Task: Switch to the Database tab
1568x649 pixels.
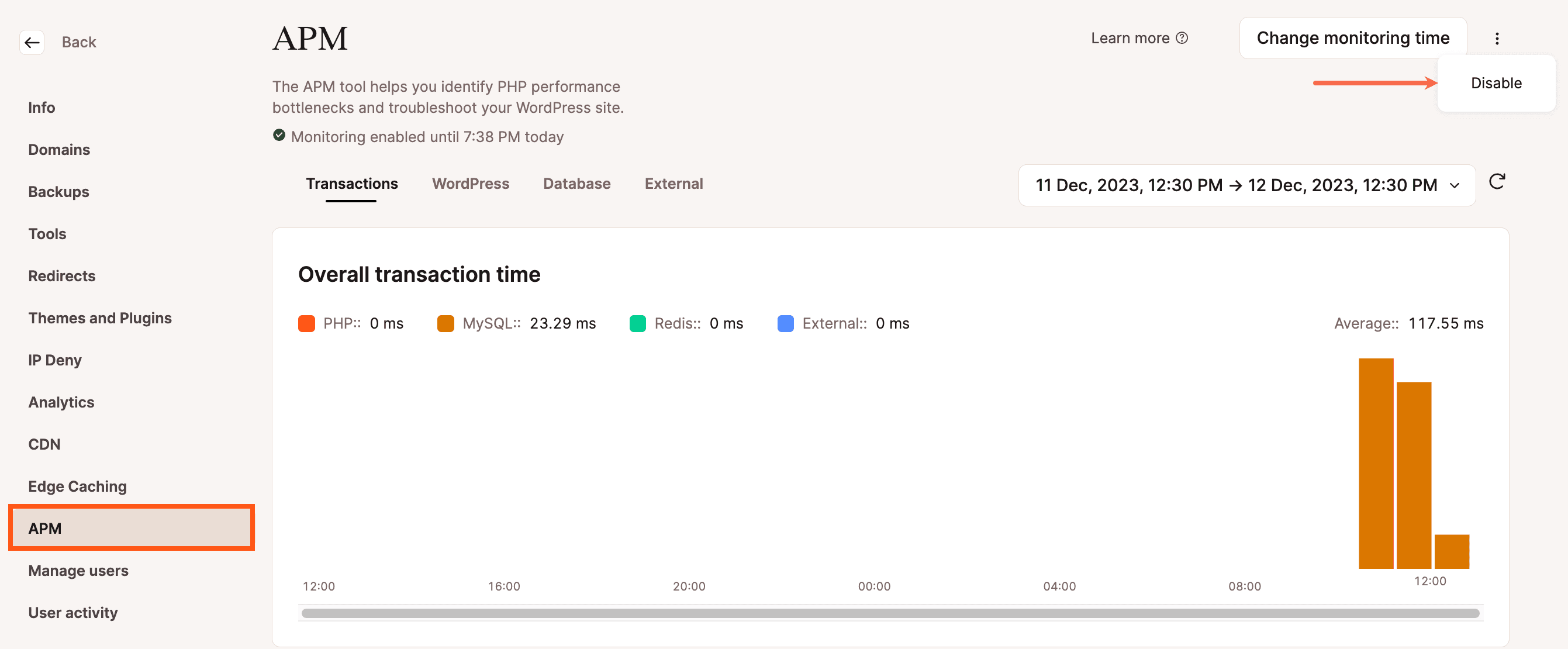Action: pos(576,183)
